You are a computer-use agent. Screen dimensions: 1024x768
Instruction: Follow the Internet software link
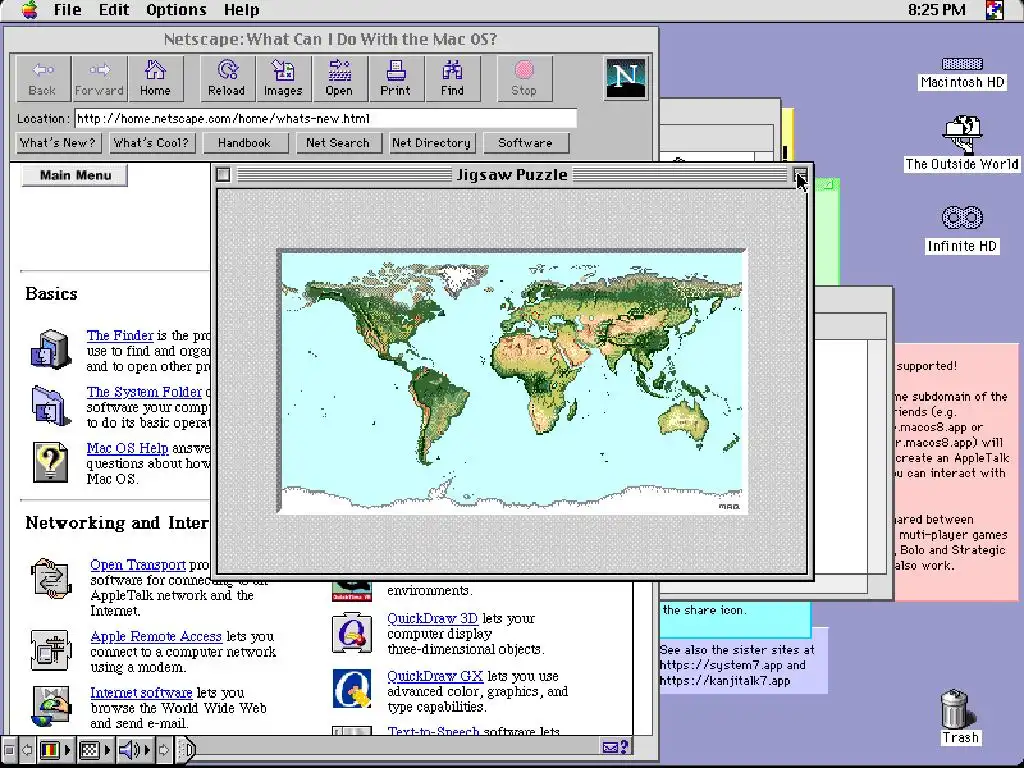point(141,692)
